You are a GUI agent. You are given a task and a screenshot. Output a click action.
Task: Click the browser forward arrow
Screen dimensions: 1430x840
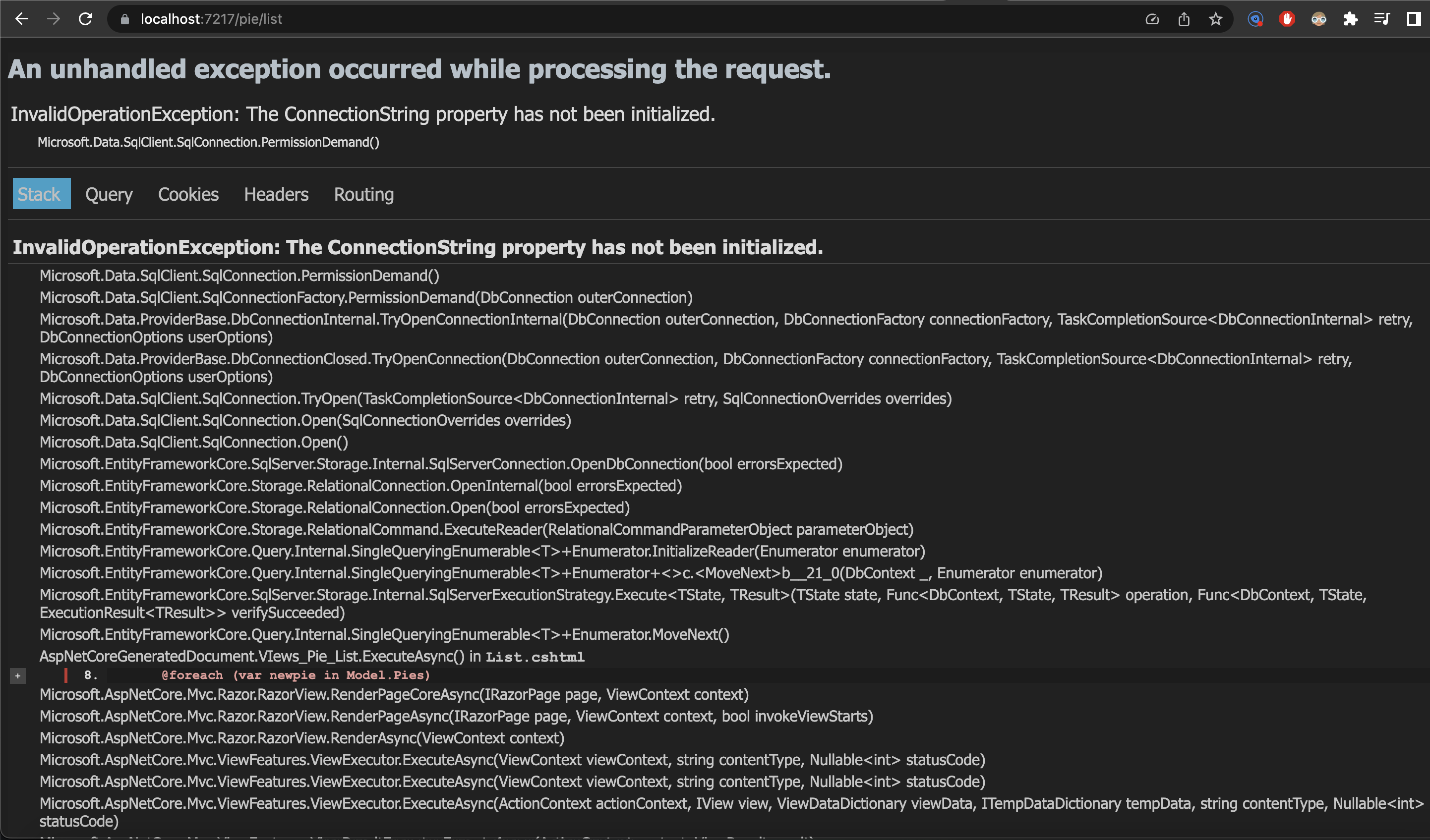click(54, 19)
